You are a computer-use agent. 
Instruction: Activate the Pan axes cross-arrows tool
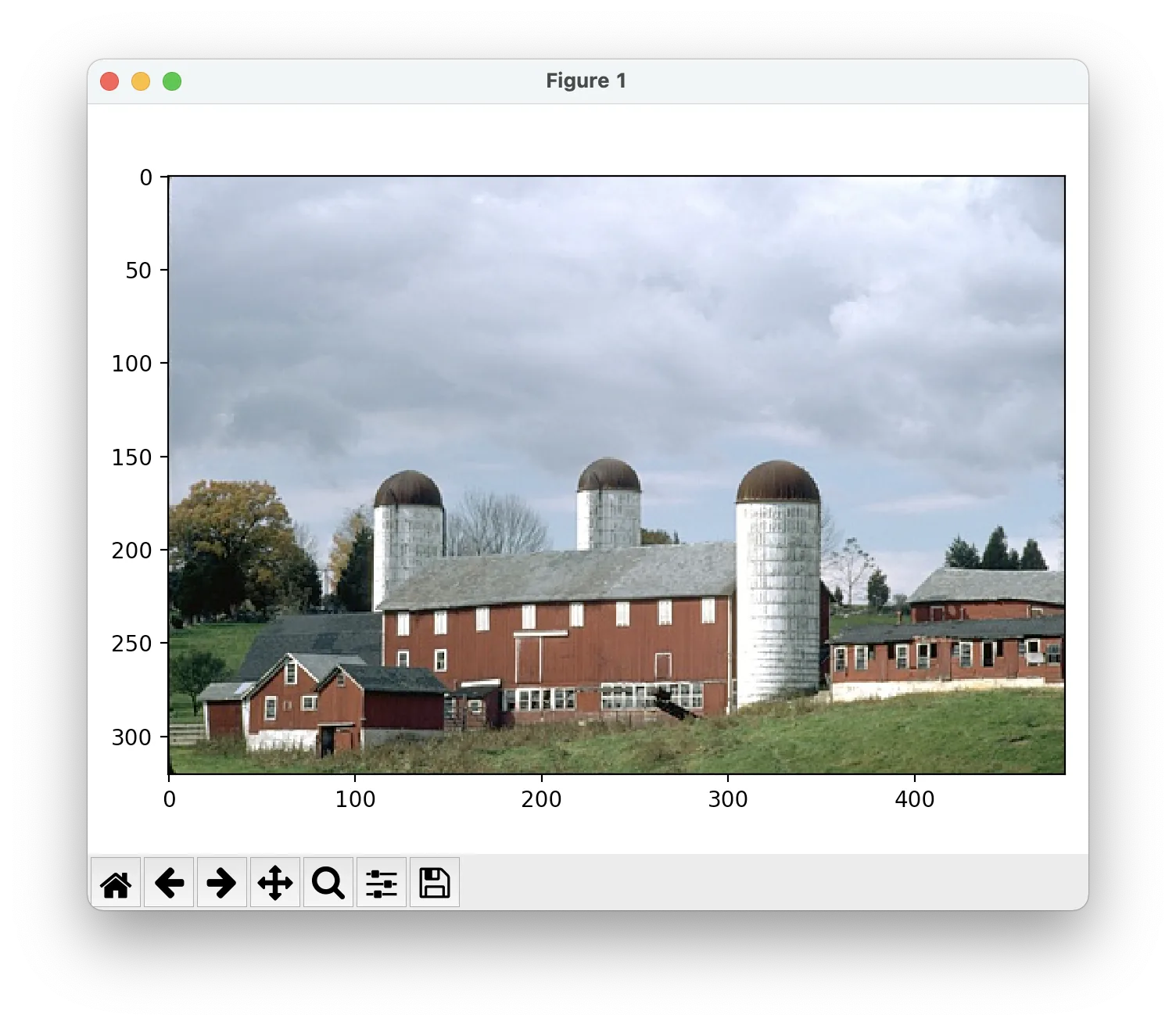click(275, 884)
